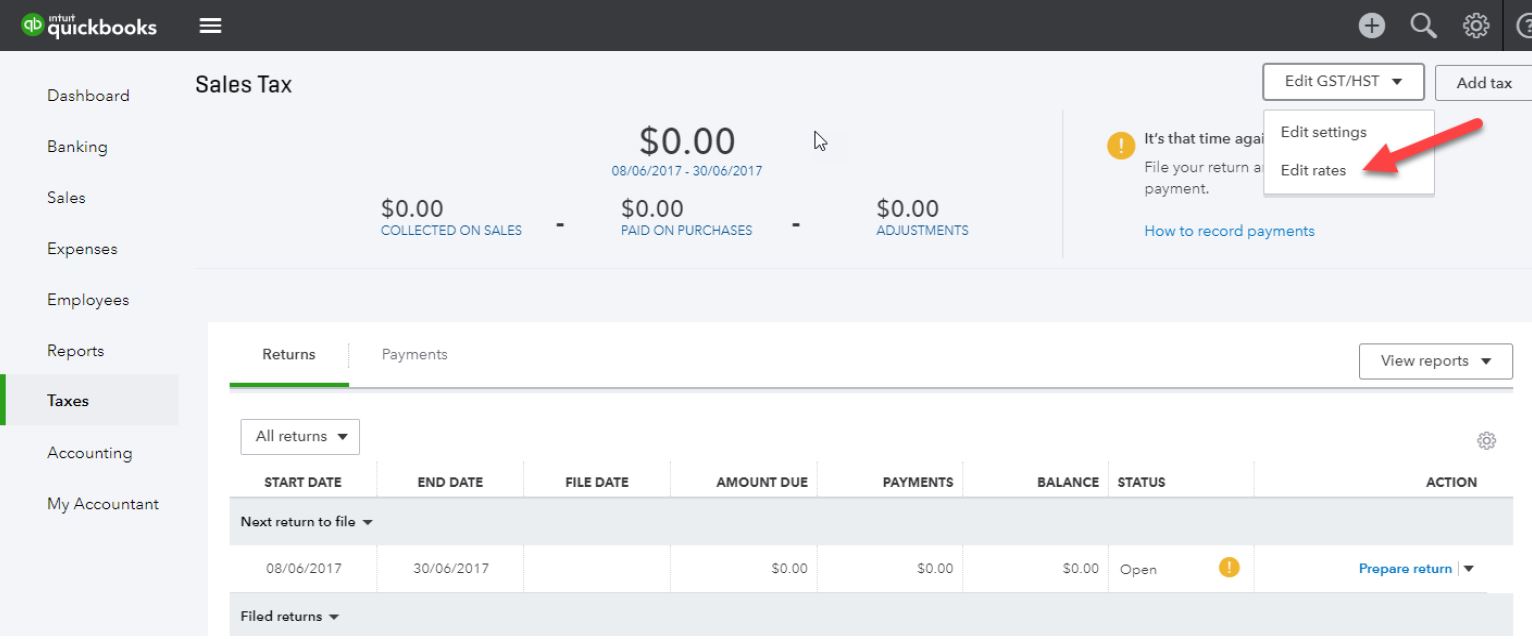
Task: Click the plus Create icon
Action: pyautogui.click(x=1371, y=27)
